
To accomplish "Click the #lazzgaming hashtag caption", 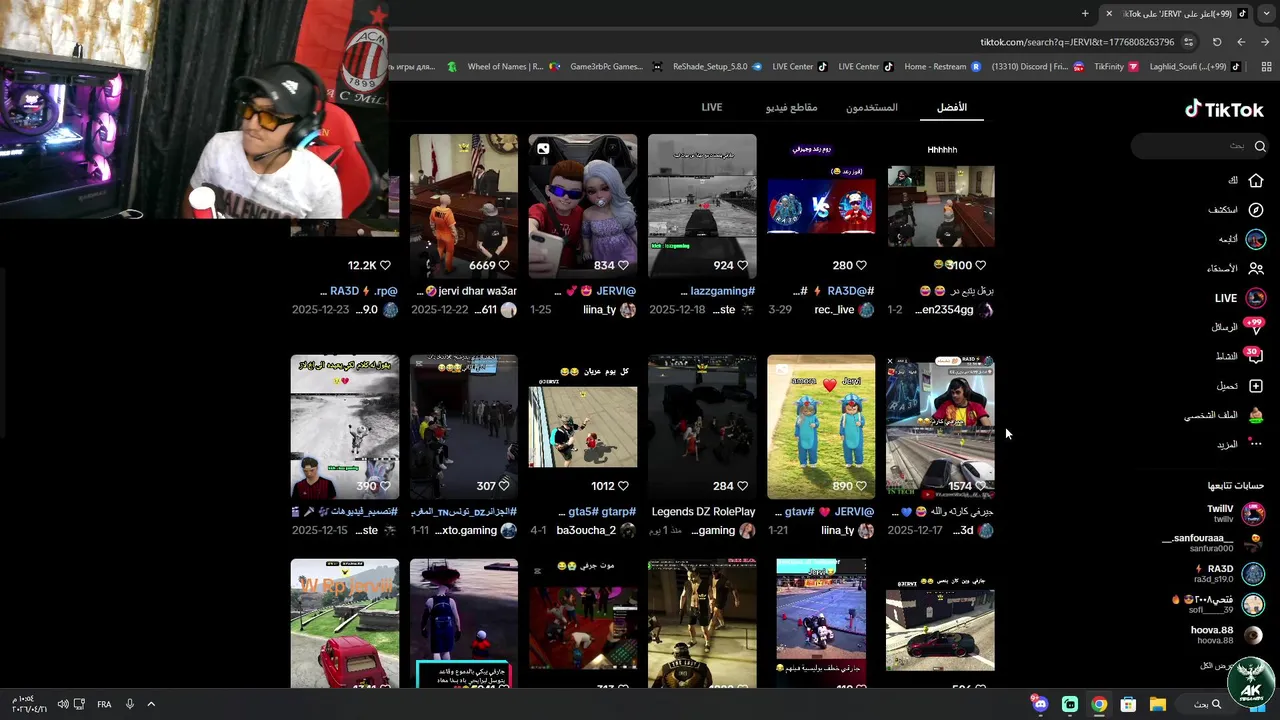I will click(x=722, y=291).
